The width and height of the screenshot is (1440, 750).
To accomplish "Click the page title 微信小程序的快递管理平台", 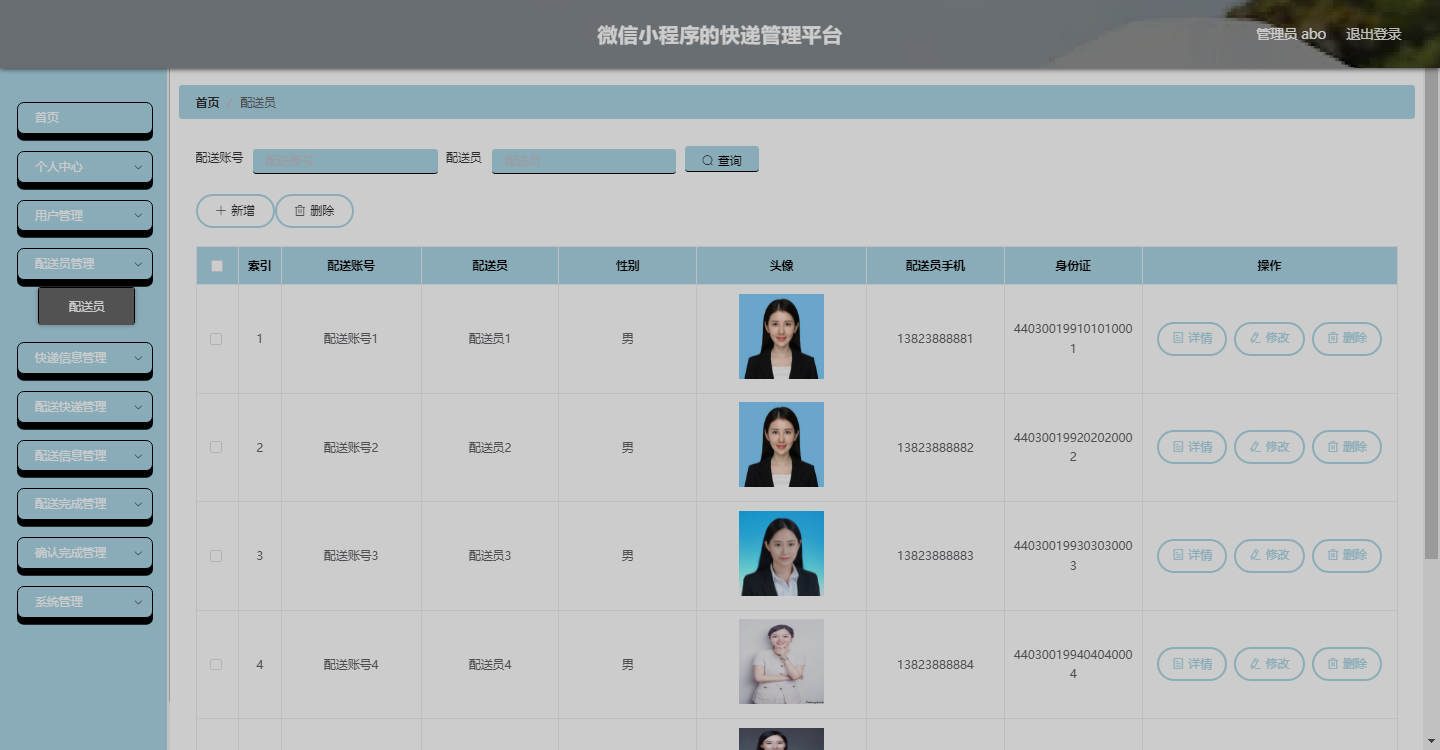I will [719, 36].
